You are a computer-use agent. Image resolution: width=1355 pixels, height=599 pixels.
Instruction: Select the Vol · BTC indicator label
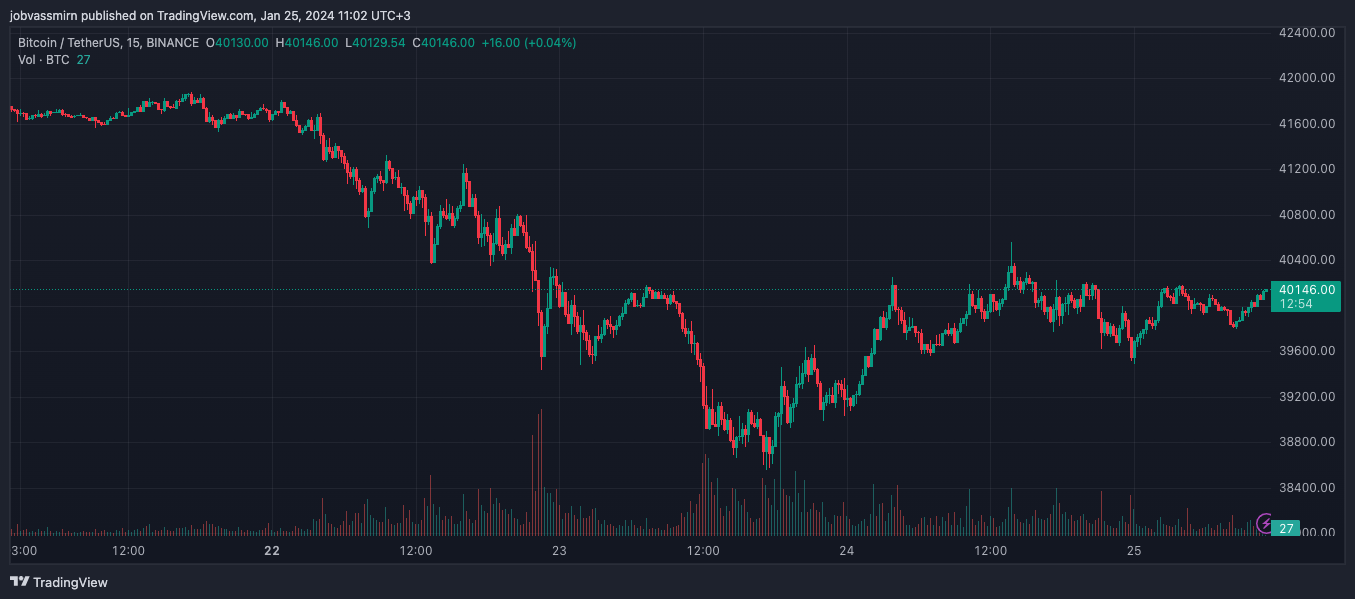[x=43, y=60]
